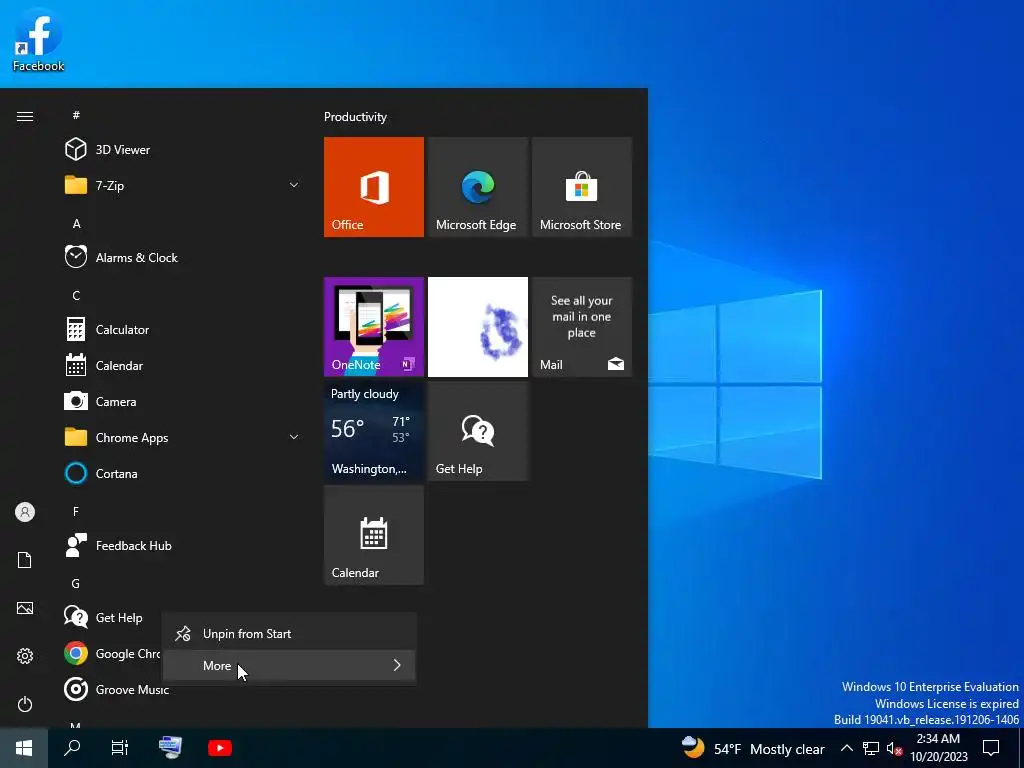
Task: Expand the 7-Zip folder chevron
Action: pos(294,185)
